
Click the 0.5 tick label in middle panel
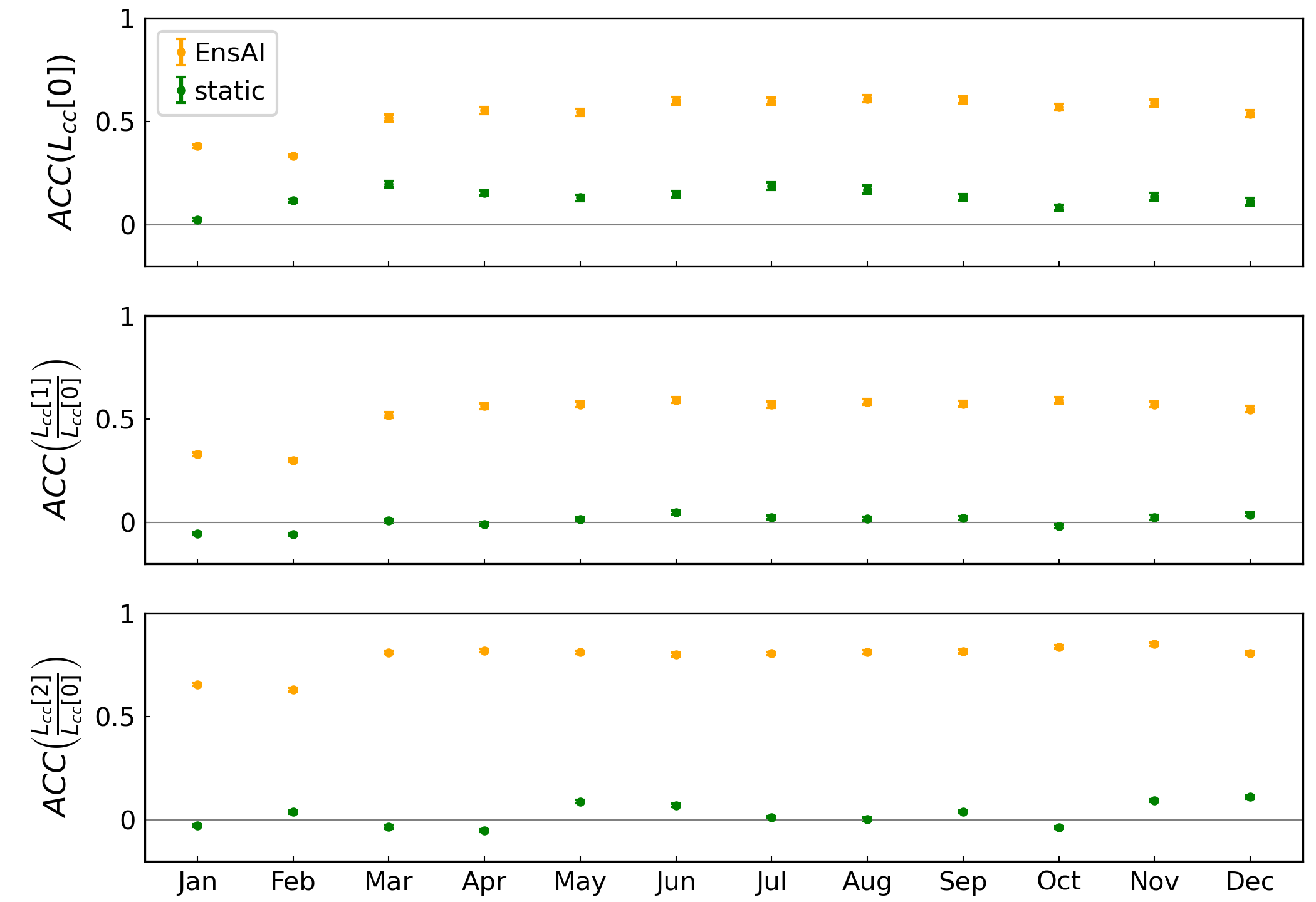point(115,419)
